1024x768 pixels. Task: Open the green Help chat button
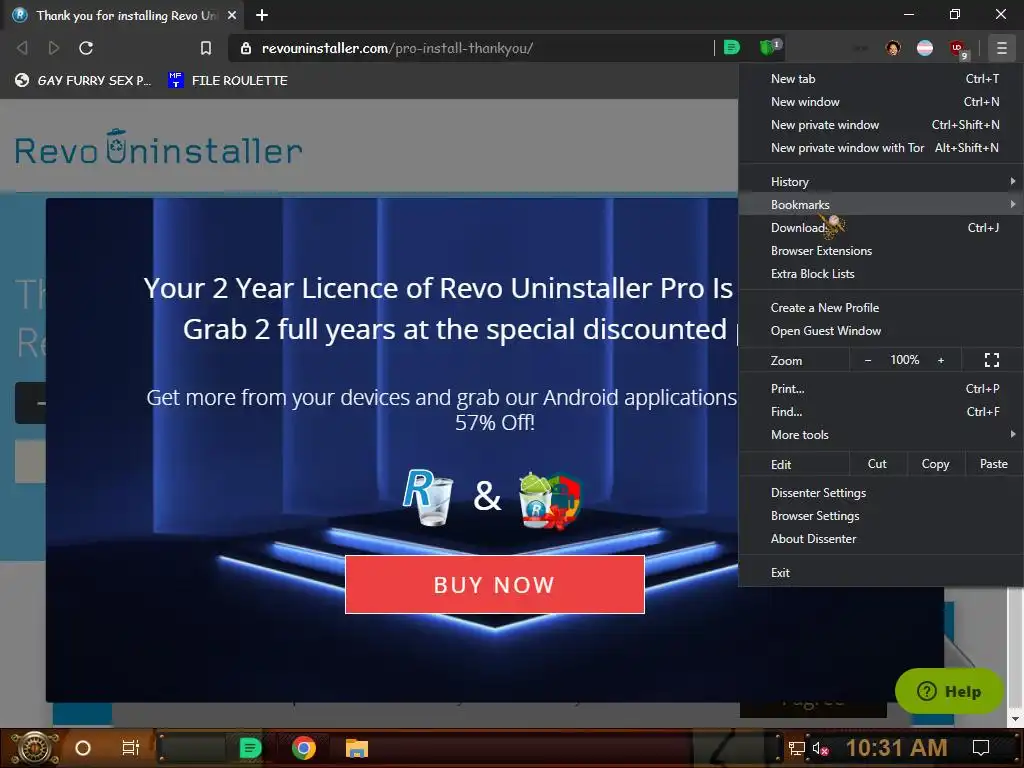[x=949, y=691]
